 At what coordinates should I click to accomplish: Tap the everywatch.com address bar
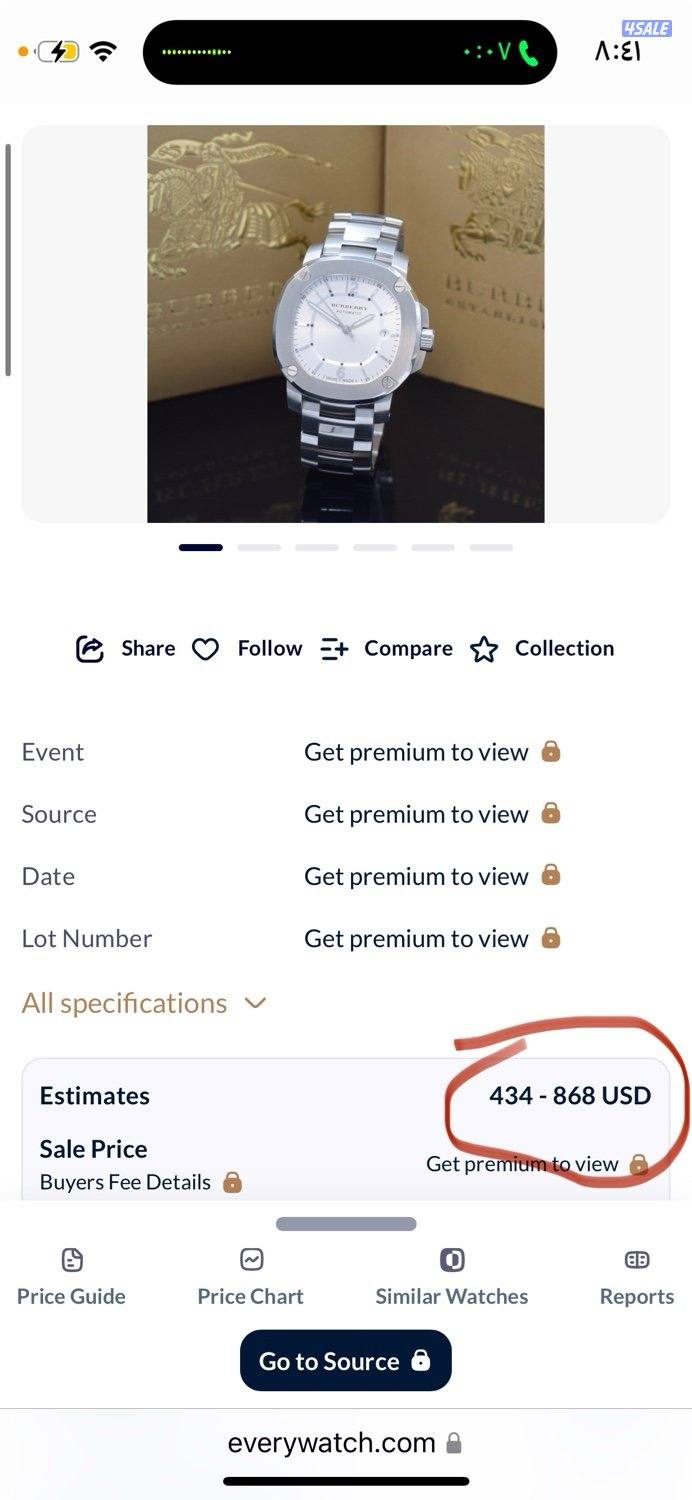[346, 1443]
